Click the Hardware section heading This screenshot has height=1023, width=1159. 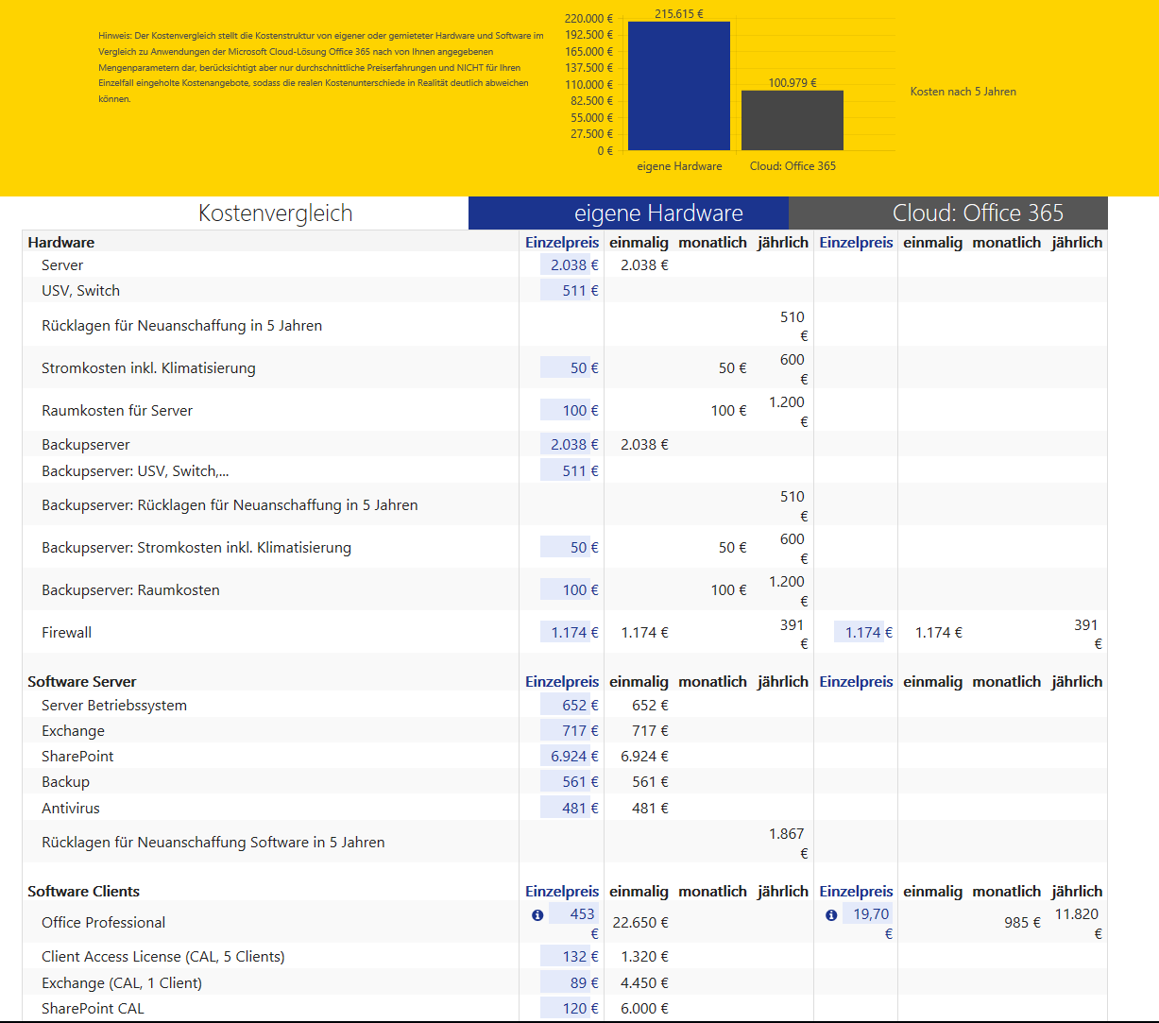tap(61, 242)
